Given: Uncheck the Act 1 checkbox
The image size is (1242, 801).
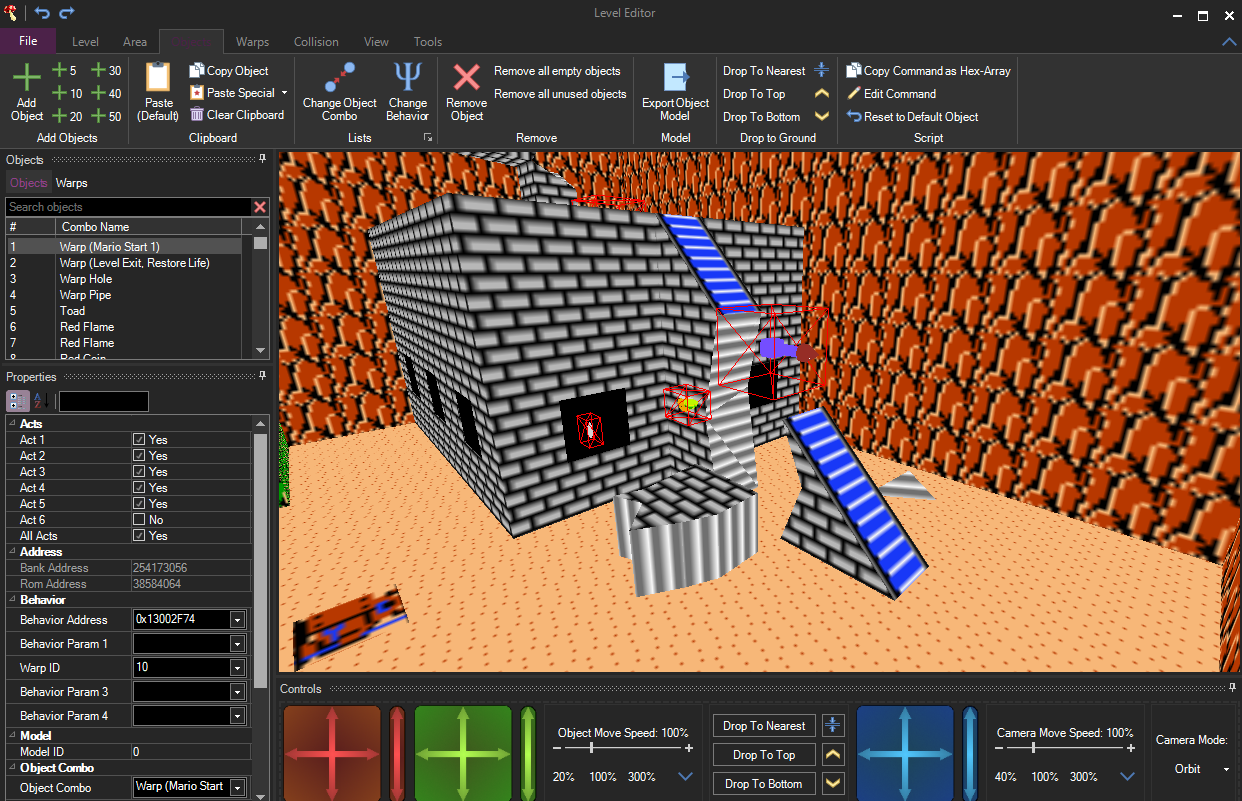Looking at the screenshot, I should tap(140, 440).
